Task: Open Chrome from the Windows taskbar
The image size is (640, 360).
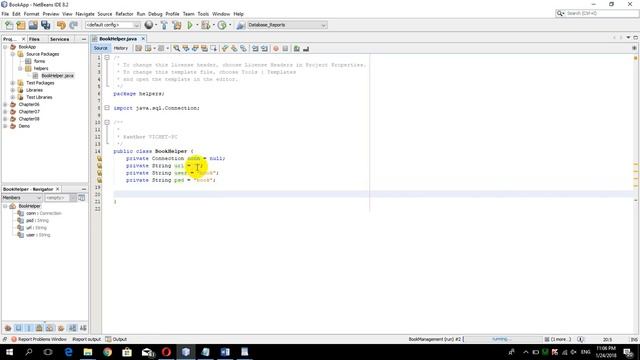Action: pos(107,352)
